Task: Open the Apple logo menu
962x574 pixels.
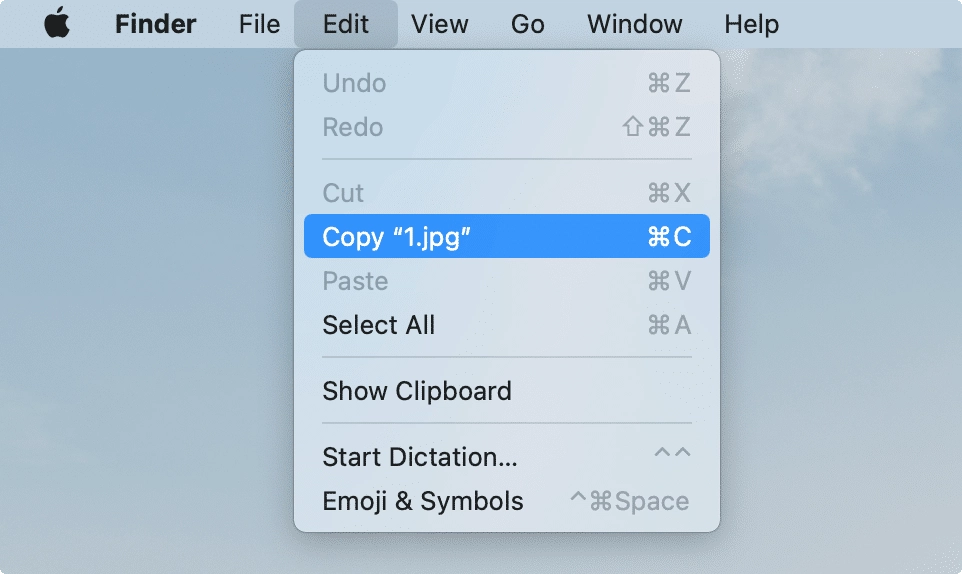Action: click(x=57, y=23)
